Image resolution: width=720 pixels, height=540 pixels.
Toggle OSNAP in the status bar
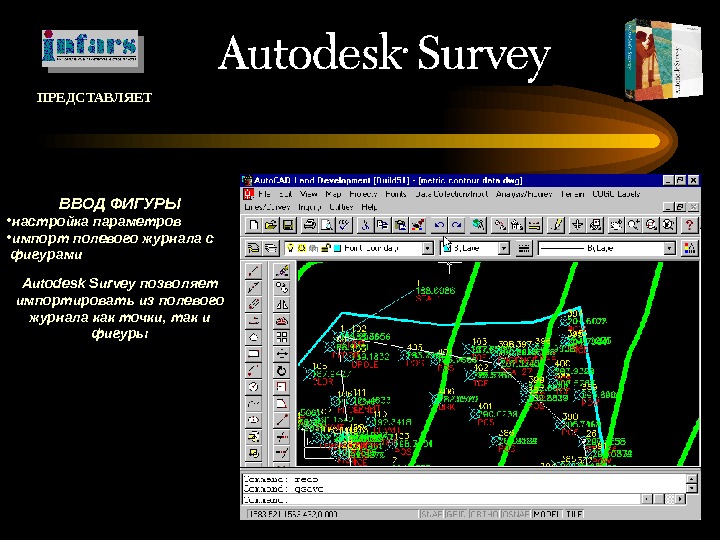(516, 514)
